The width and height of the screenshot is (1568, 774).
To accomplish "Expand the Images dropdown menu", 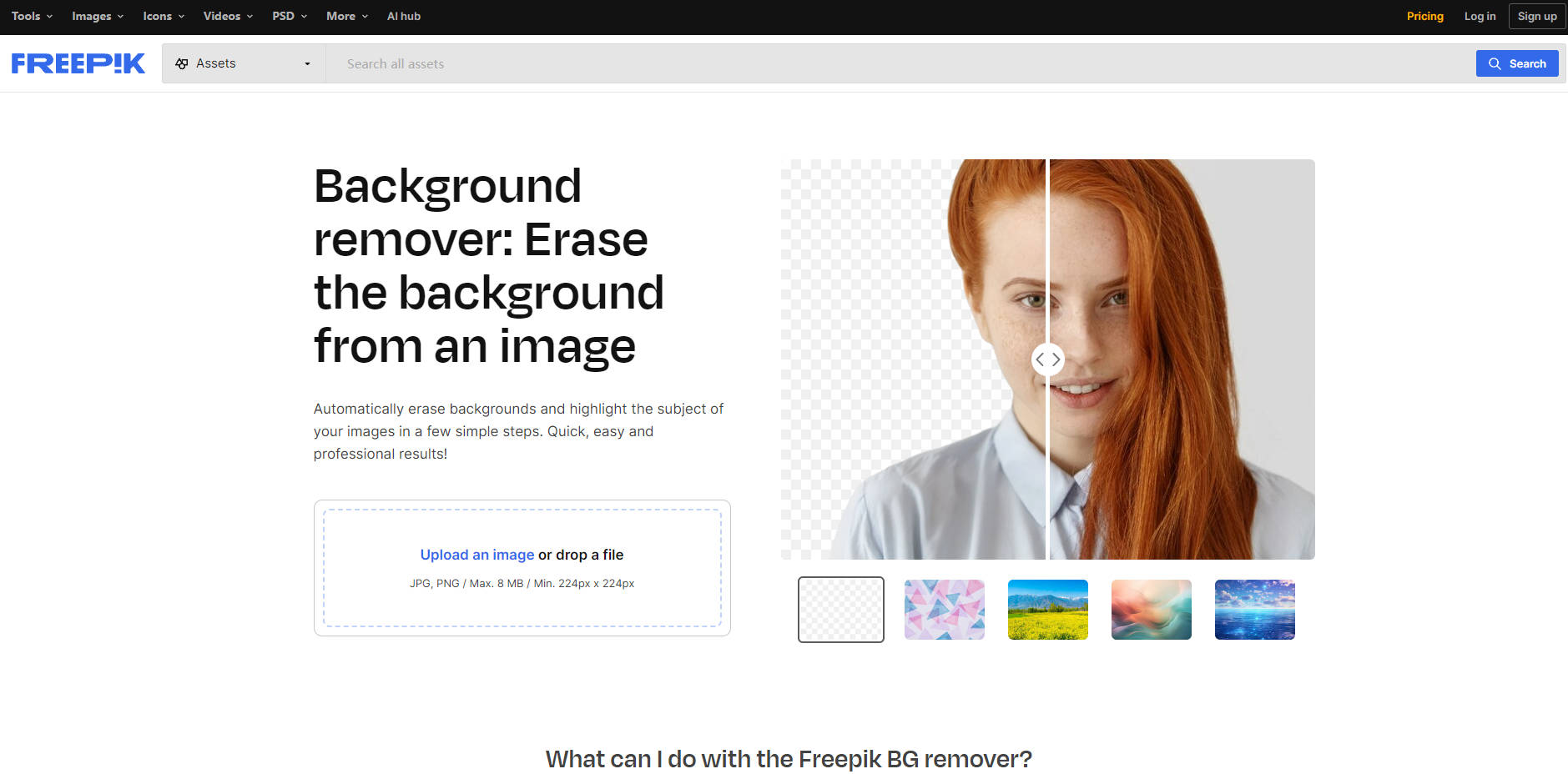I will click(x=97, y=16).
